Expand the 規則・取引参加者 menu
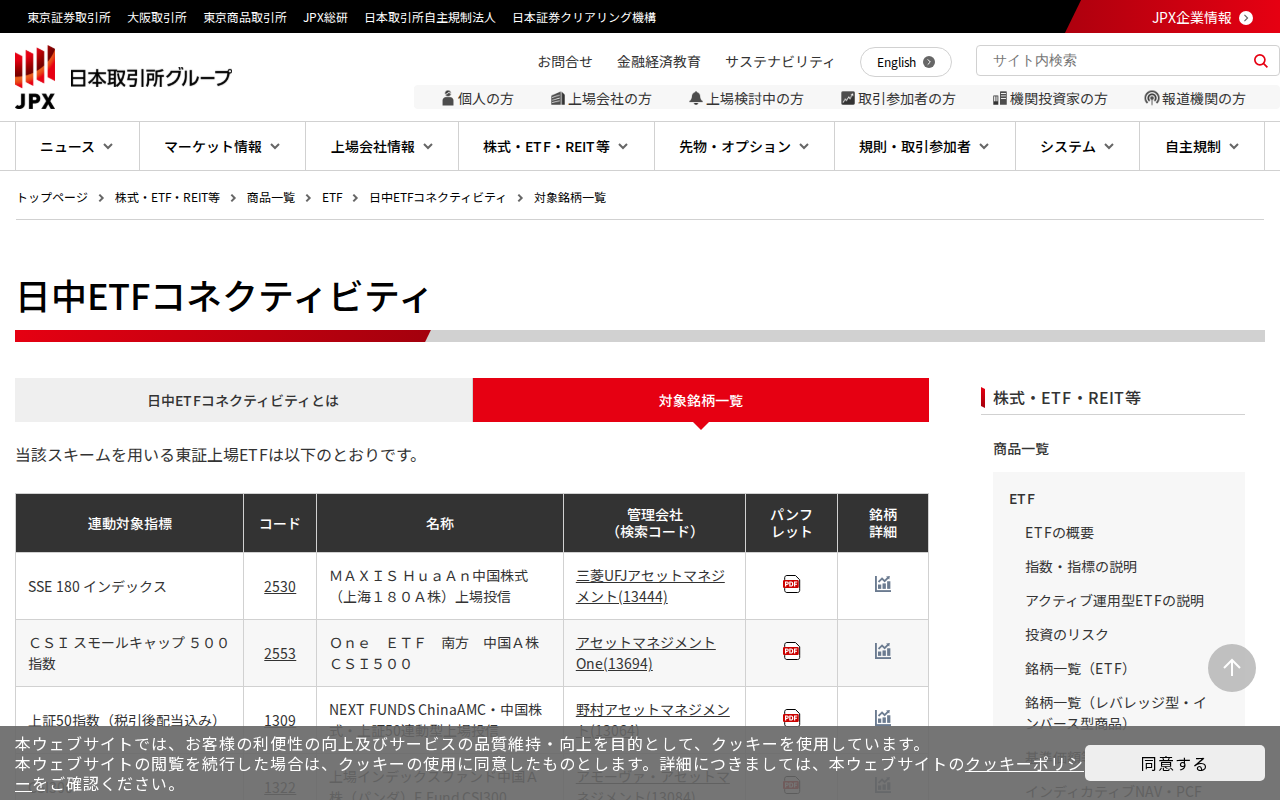Screen dimensions: 1280x800 point(925,146)
